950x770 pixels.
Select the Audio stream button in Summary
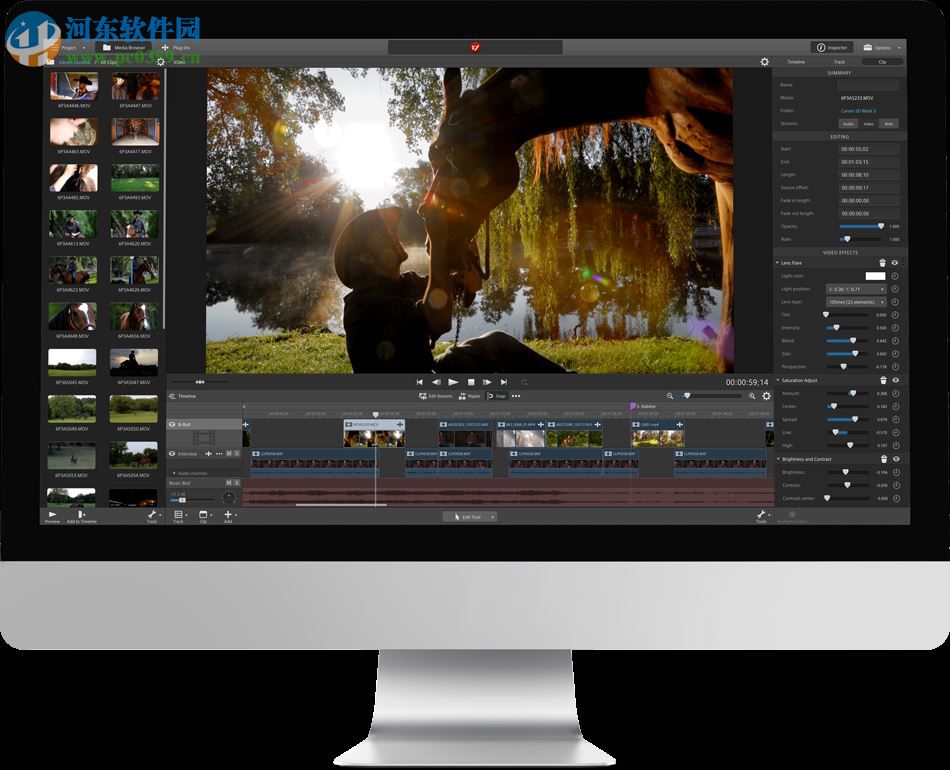(x=847, y=123)
